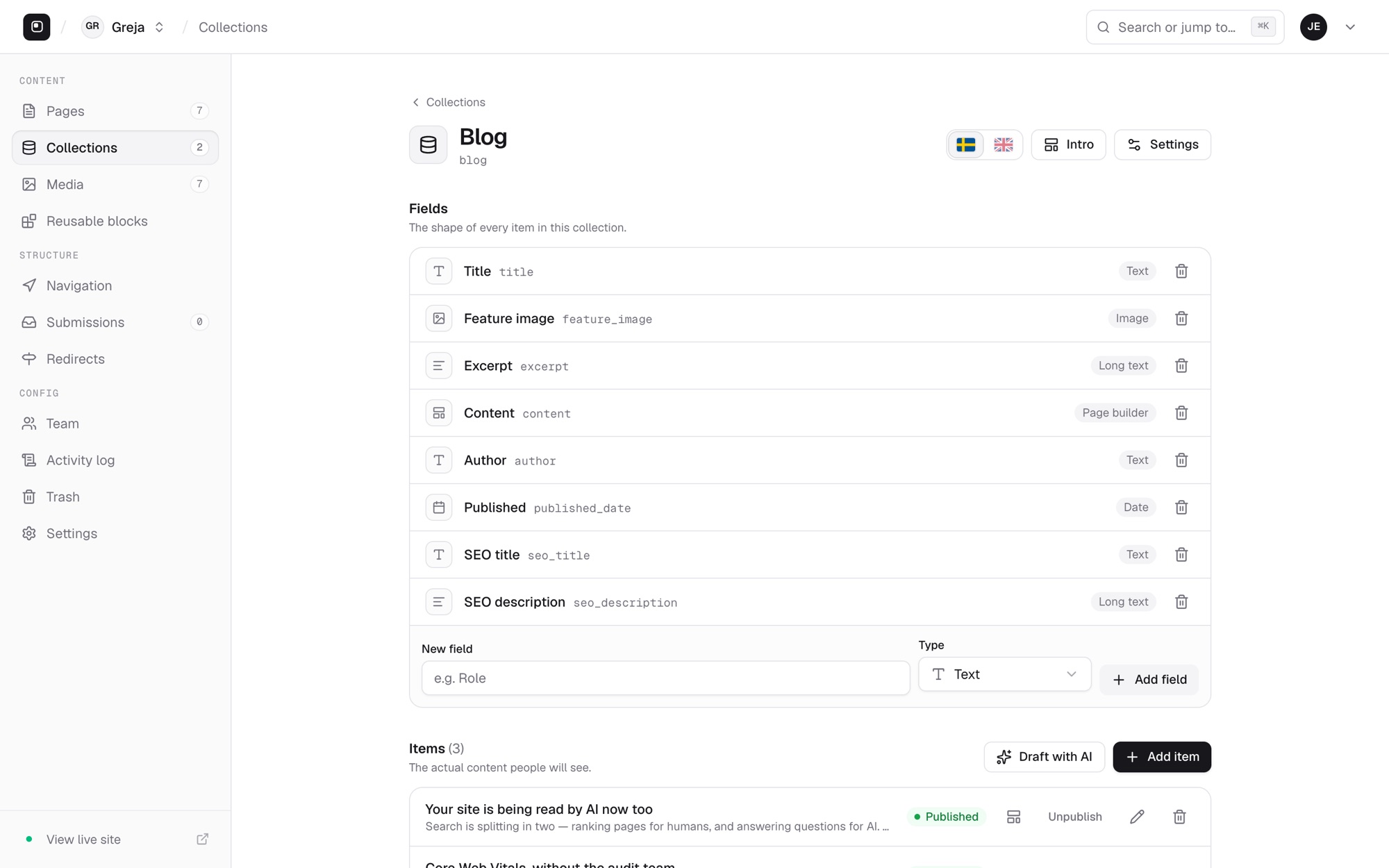Viewport: 1389px width, 868px height.
Task: Click the Intro button
Action: [x=1068, y=144]
